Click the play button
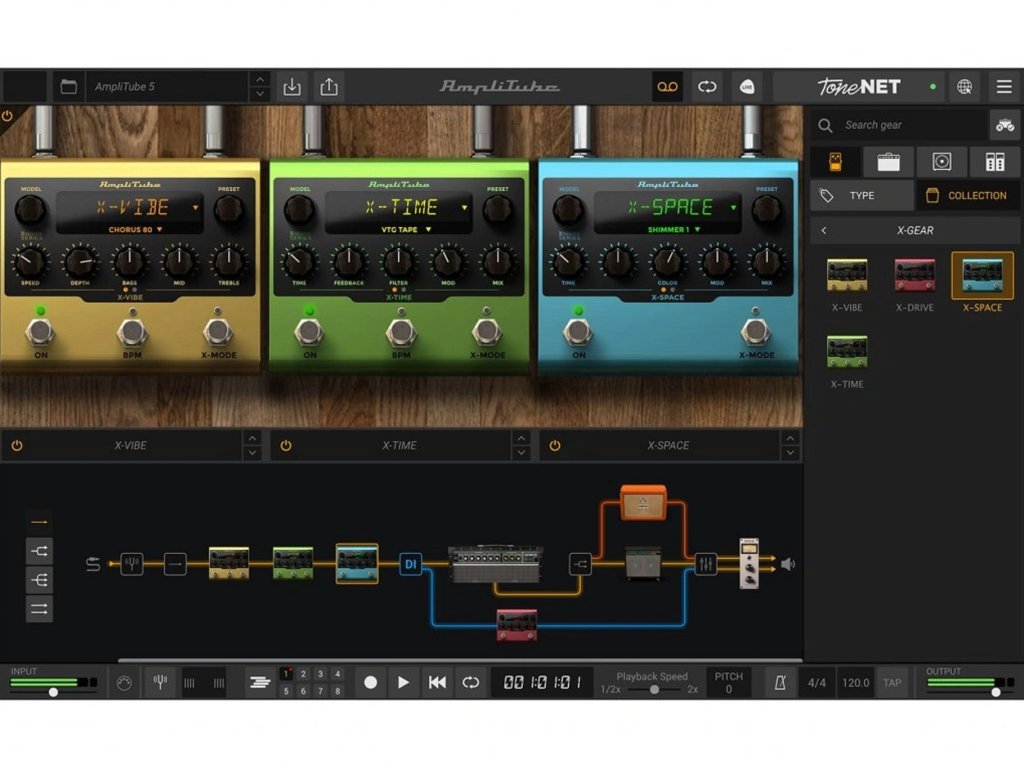The width and height of the screenshot is (1024, 768). click(404, 682)
